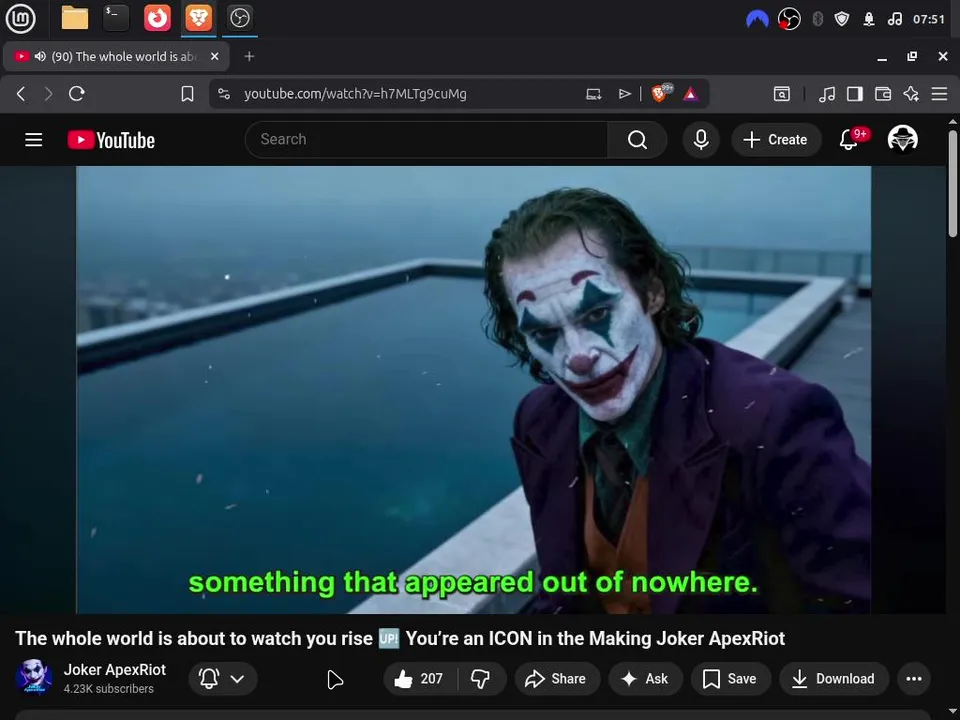Bookmark this page
The height and width of the screenshot is (720, 960).
(x=187, y=94)
